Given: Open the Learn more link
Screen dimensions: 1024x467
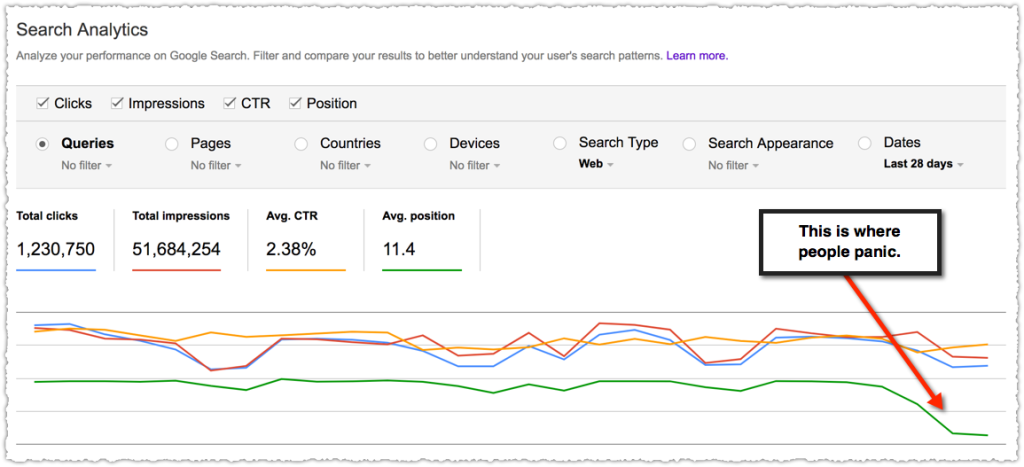Looking at the screenshot, I should pos(697,56).
